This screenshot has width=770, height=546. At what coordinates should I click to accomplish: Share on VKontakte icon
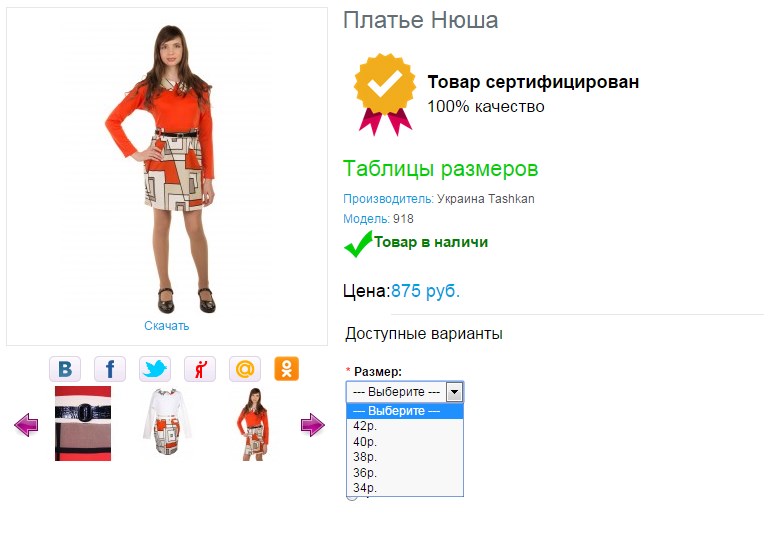[x=65, y=369]
